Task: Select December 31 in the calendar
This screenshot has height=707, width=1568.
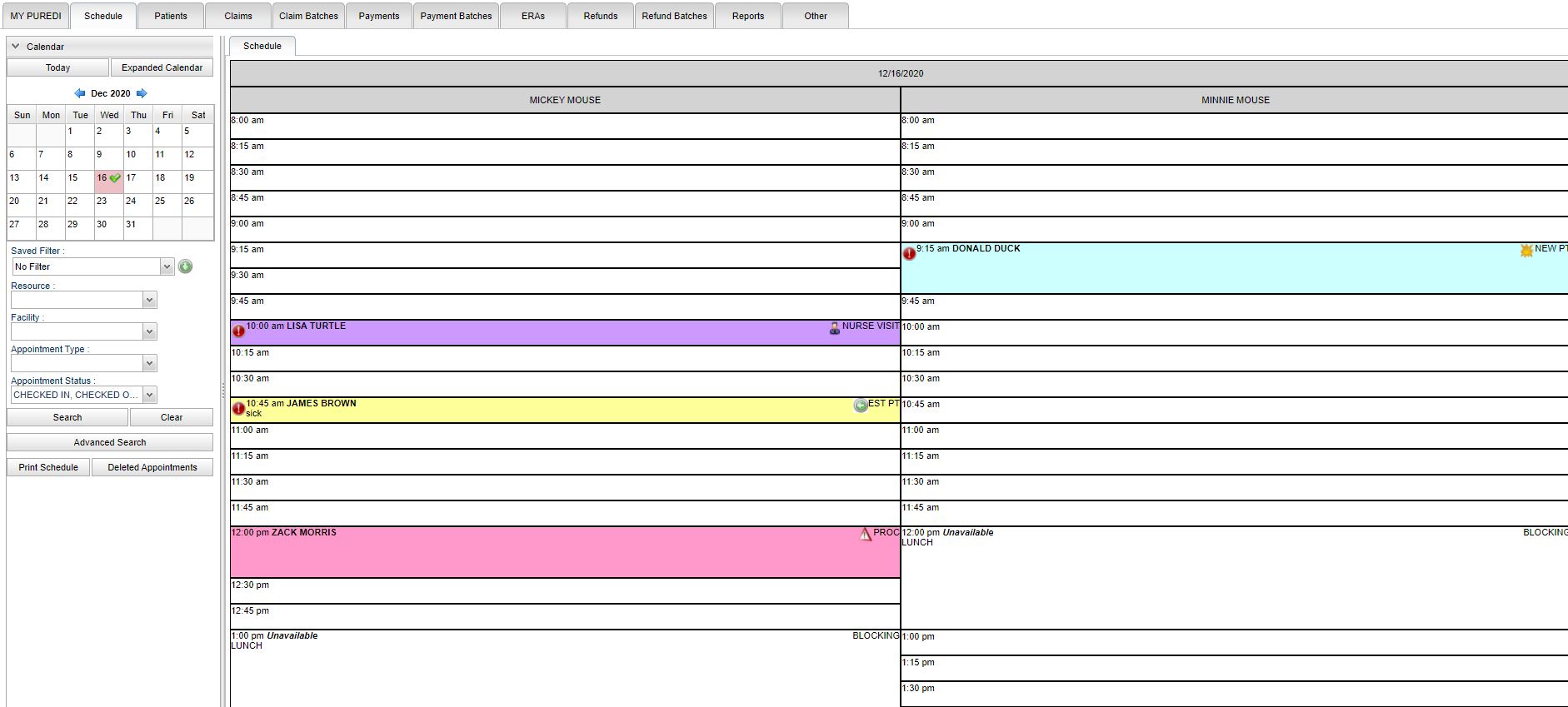Action: pos(138,228)
